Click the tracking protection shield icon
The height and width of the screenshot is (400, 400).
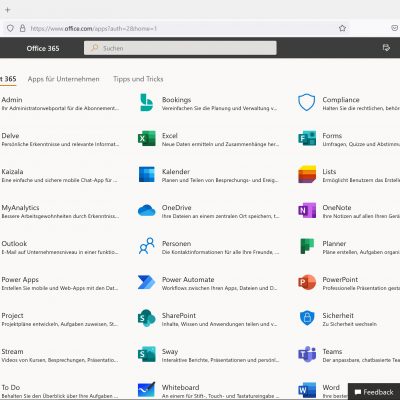pyautogui.click(x=10, y=28)
